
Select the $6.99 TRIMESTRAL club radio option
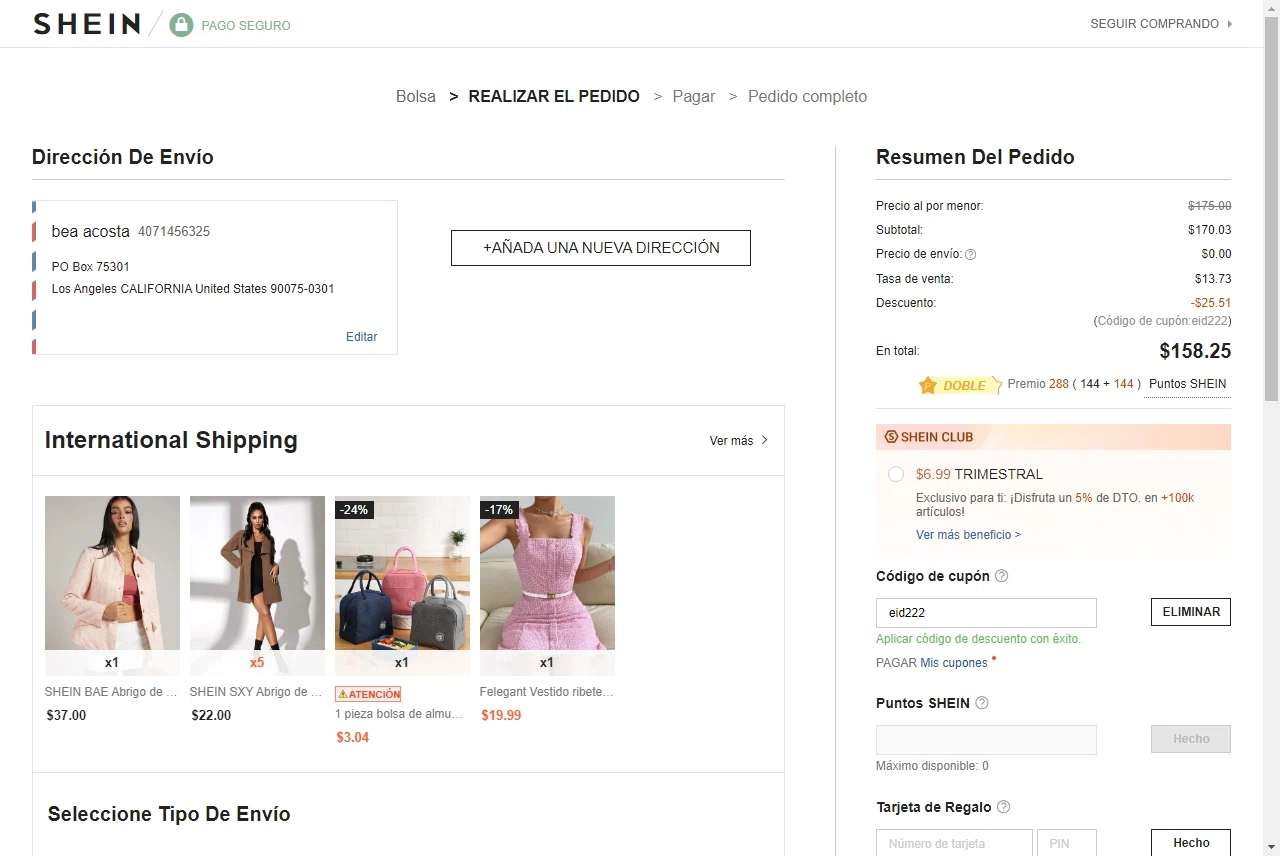coord(896,474)
